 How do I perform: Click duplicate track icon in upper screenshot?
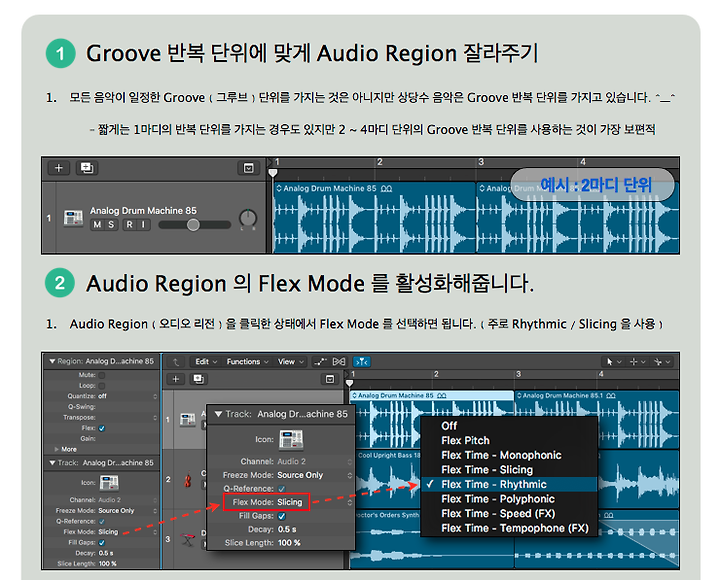click(x=87, y=168)
